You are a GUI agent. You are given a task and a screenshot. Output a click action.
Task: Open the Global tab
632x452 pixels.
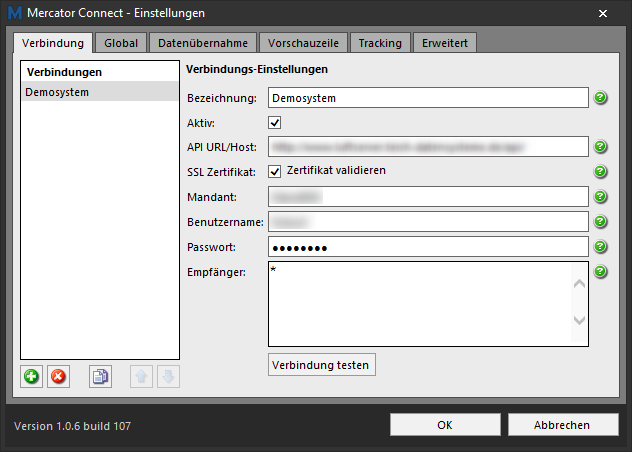tap(121, 43)
